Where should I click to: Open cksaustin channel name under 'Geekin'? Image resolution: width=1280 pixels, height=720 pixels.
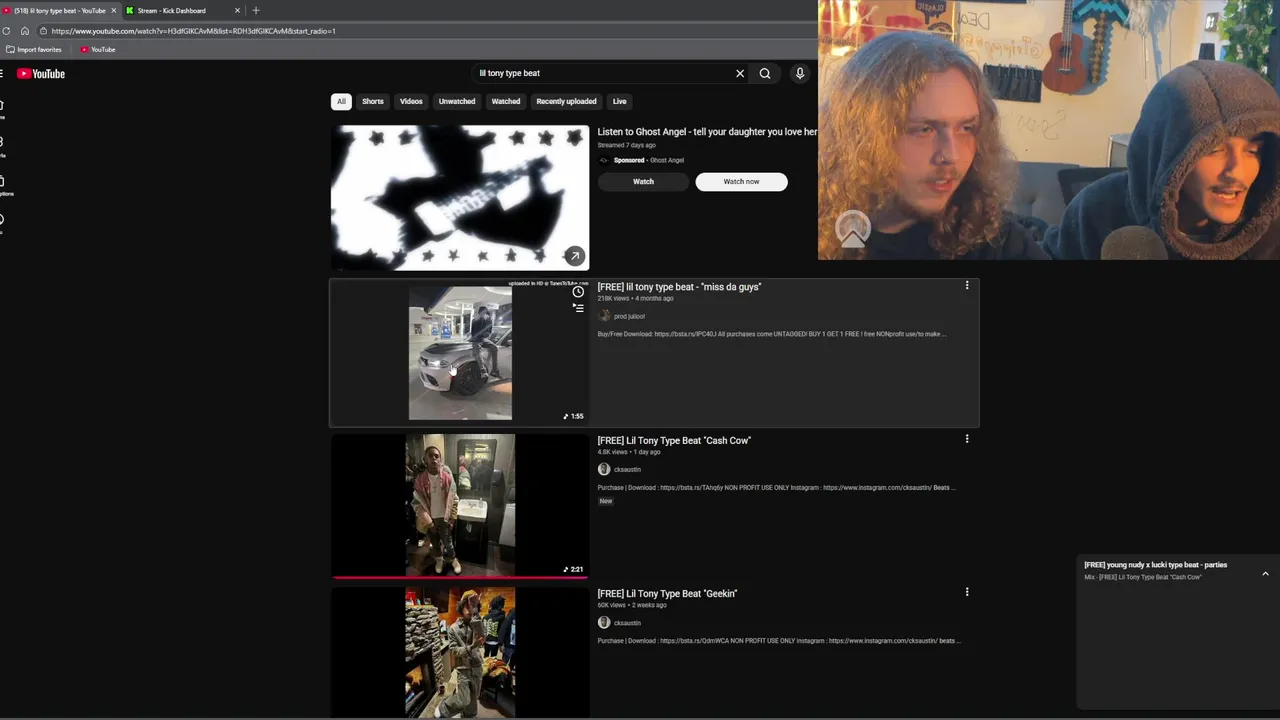(x=627, y=622)
